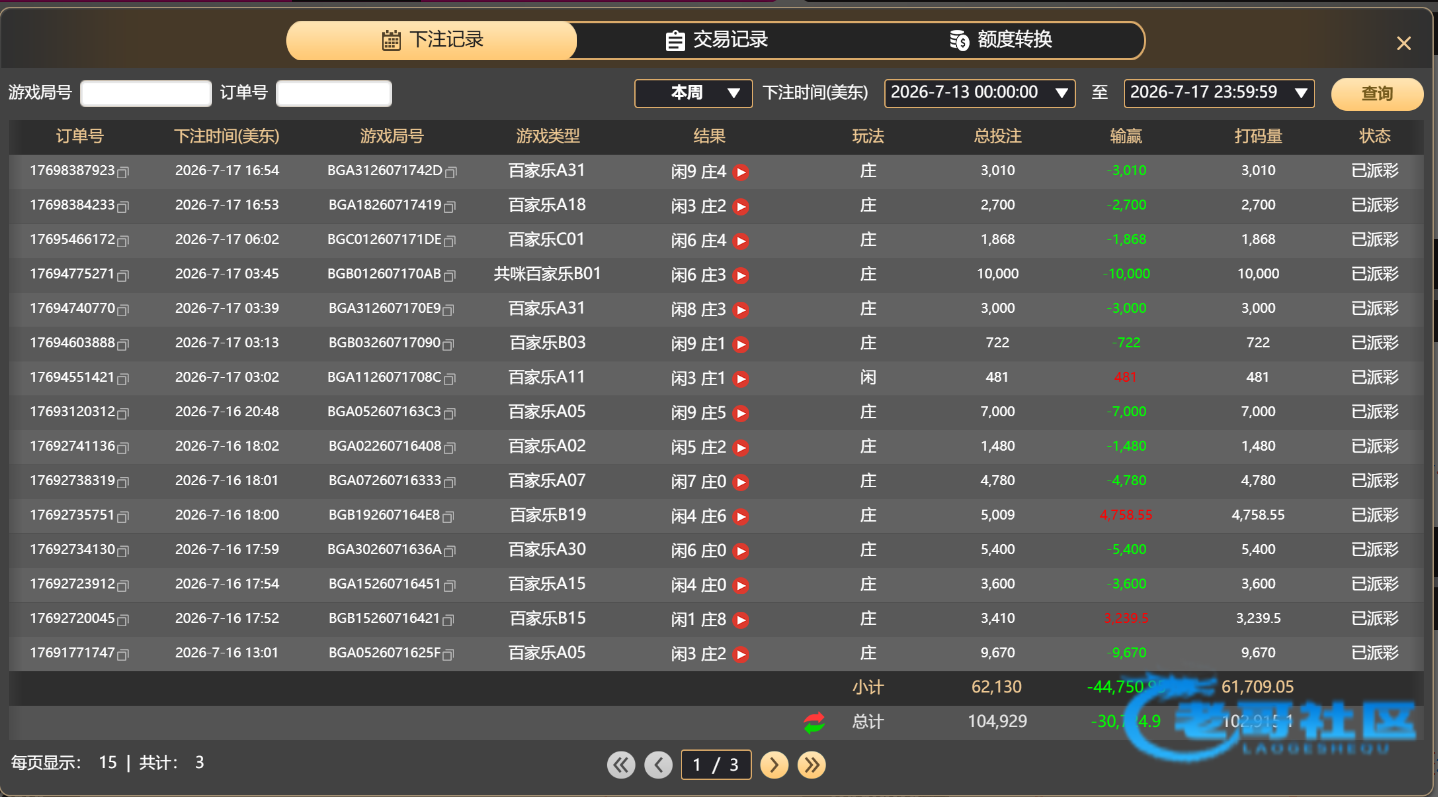Click the 输赢 column header

coord(1127,137)
